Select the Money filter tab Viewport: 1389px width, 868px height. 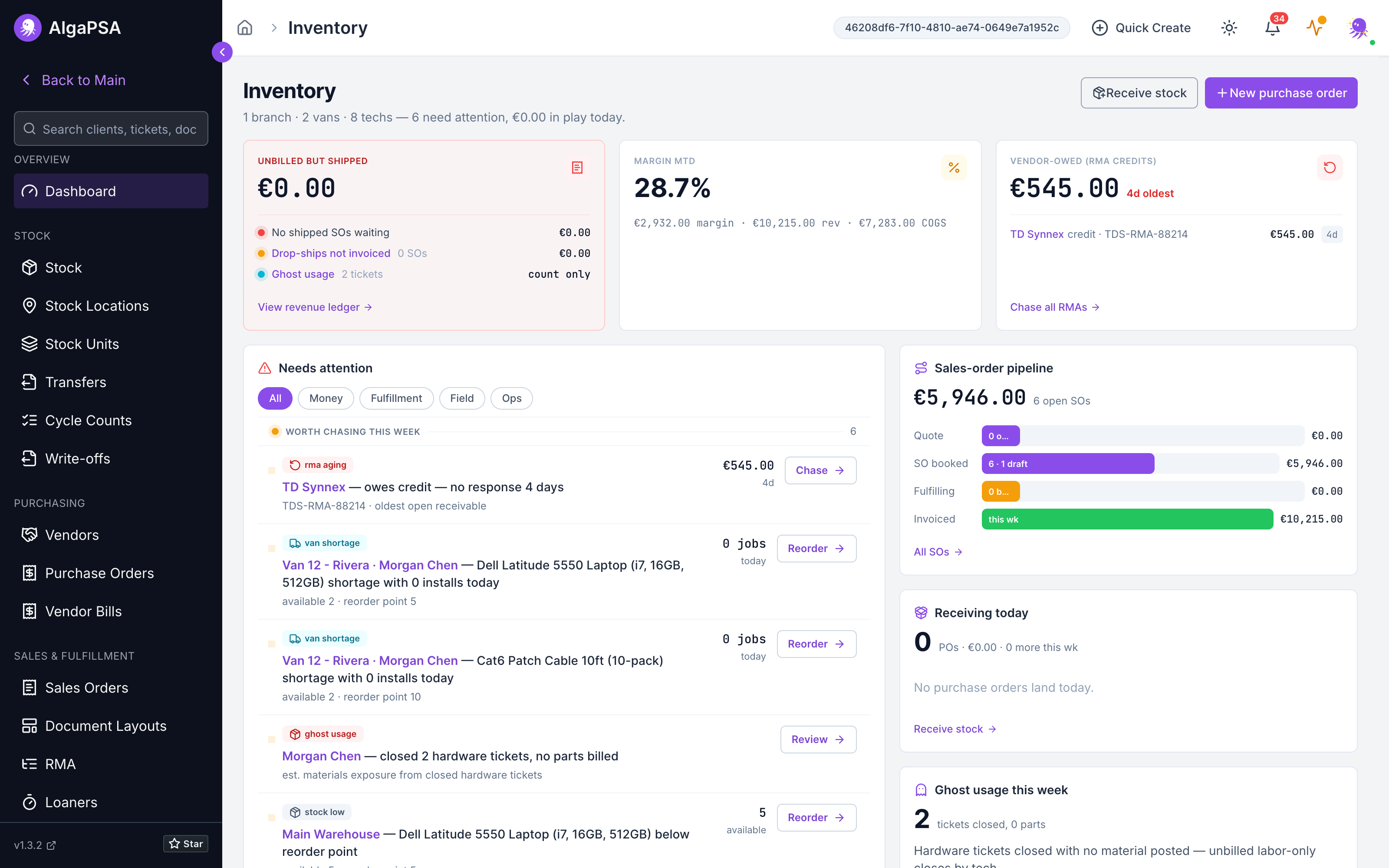[x=326, y=398]
